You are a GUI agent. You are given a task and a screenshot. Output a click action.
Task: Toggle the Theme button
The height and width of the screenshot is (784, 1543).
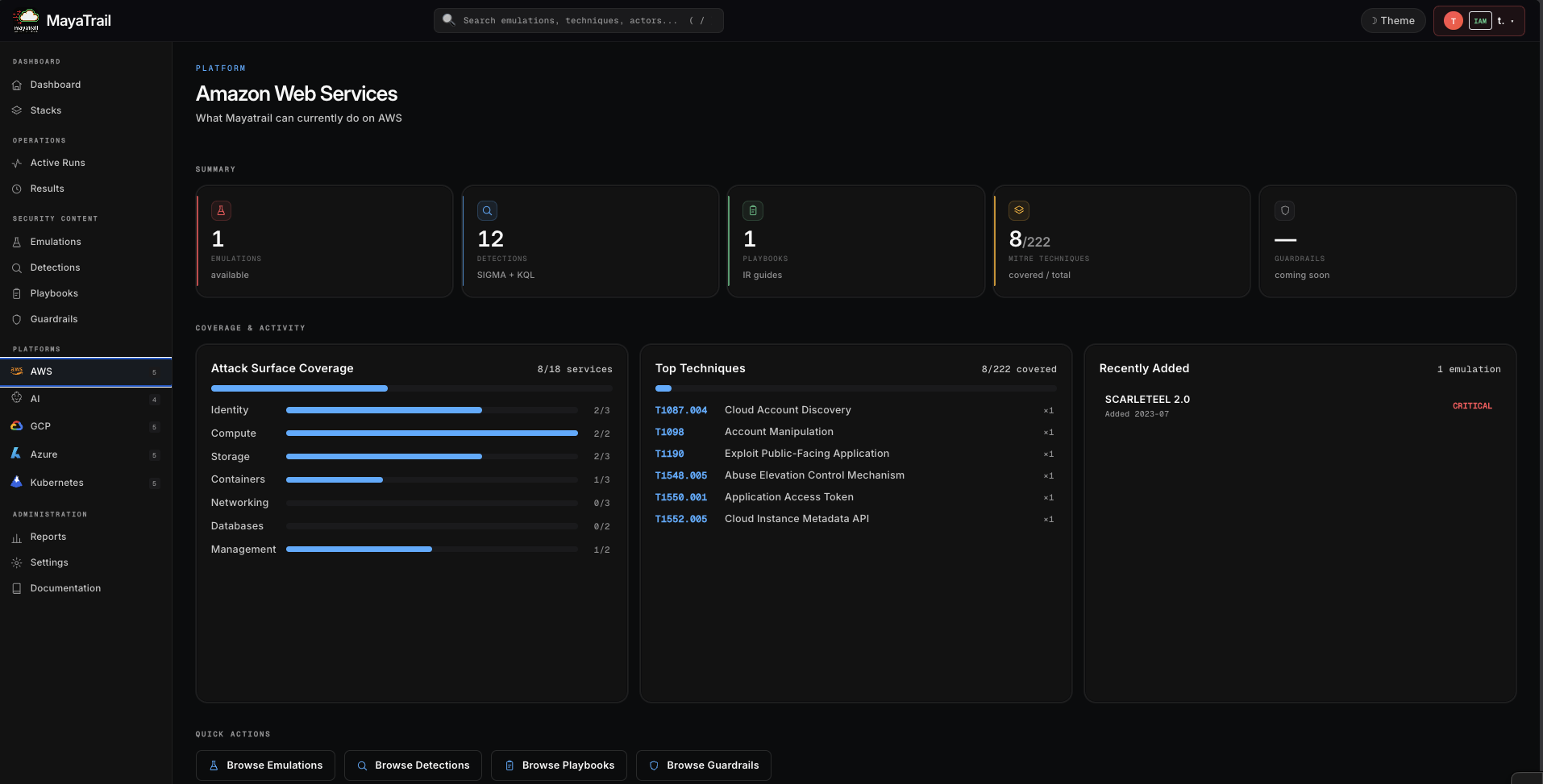[1393, 20]
